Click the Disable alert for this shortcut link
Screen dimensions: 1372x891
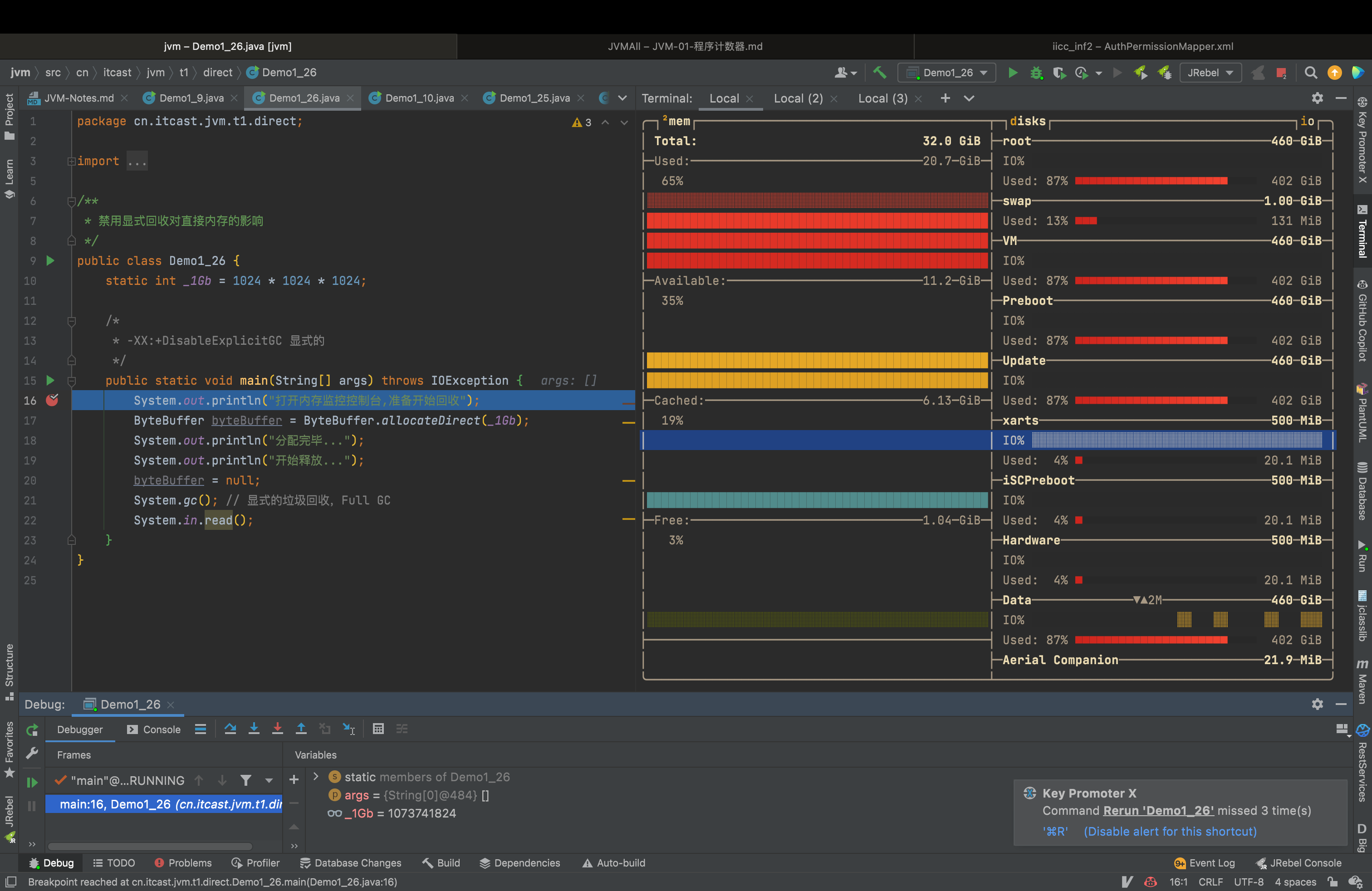coord(1170,831)
